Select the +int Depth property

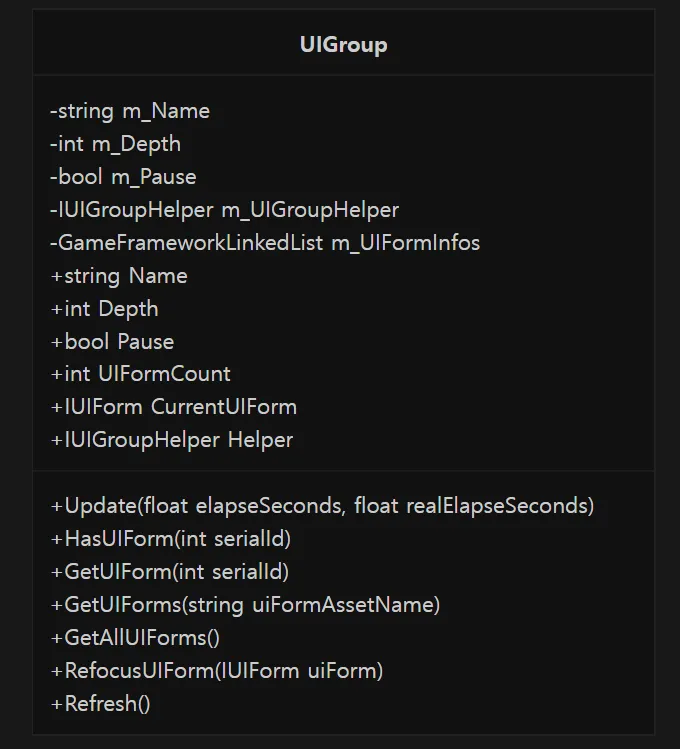[x=104, y=309]
